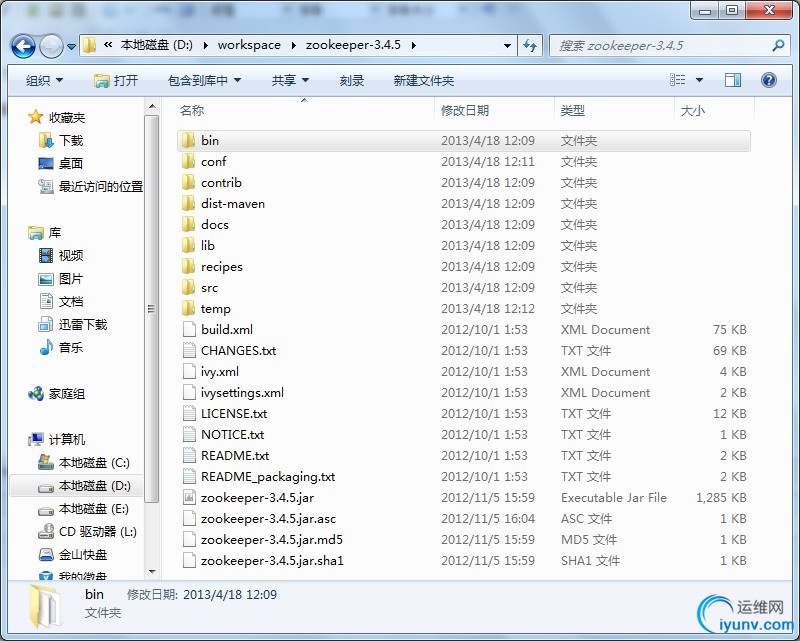The width and height of the screenshot is (800, 641).
Task: Click the search magnifier icon
Action: tap(778, 46)
